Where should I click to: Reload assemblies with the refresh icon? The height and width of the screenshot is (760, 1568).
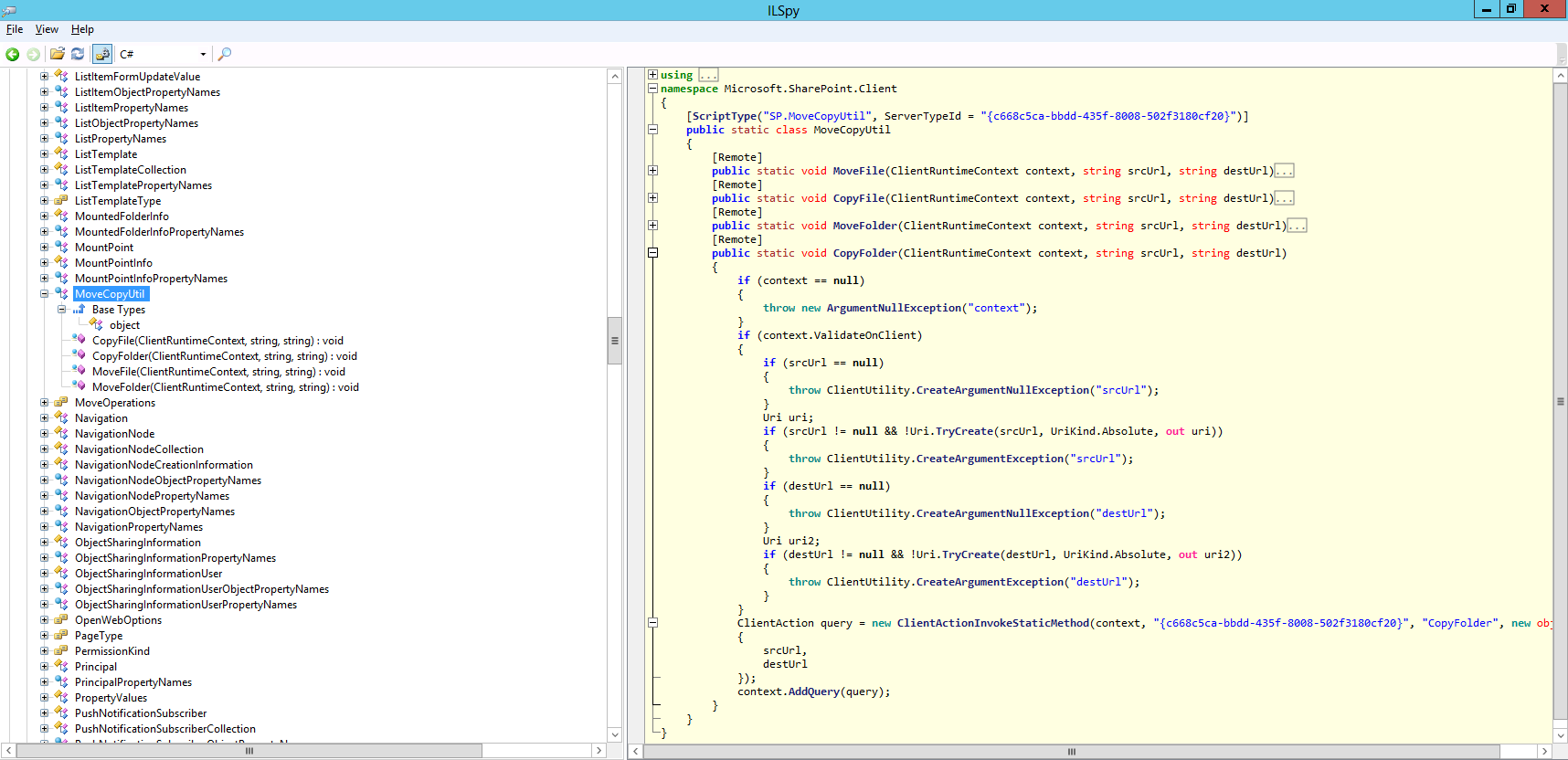point(78,54)
